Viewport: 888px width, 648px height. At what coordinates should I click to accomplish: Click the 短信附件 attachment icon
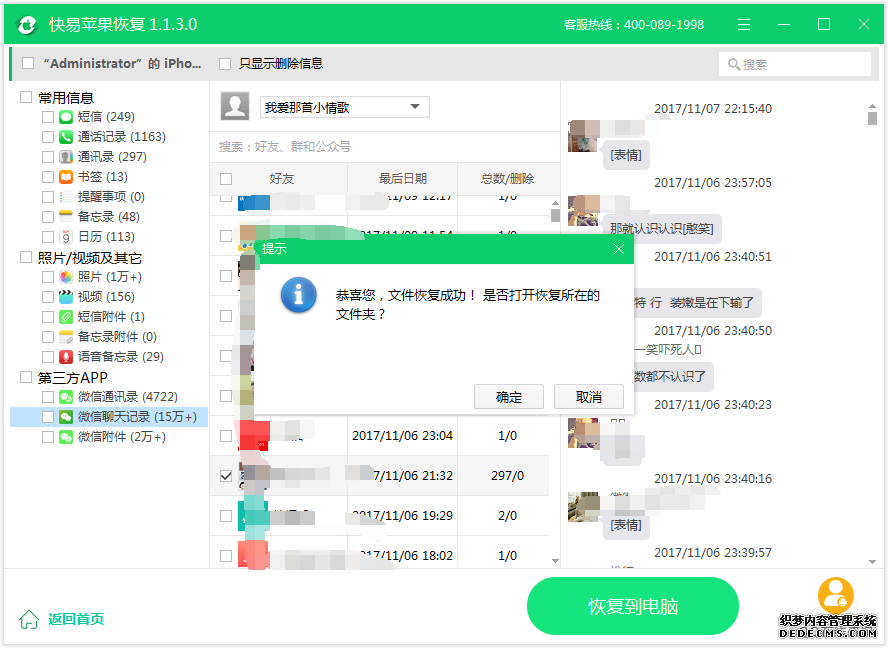pos(66,317)
